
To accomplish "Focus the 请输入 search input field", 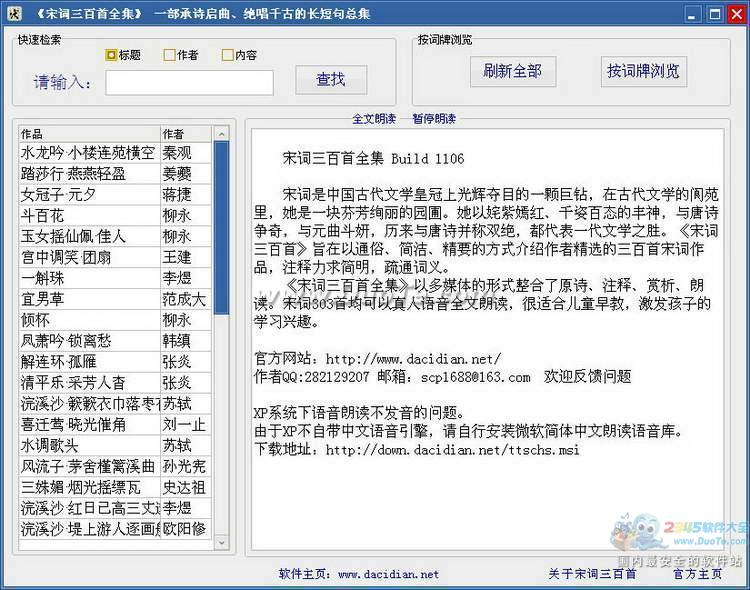I will tap(189, 83).
